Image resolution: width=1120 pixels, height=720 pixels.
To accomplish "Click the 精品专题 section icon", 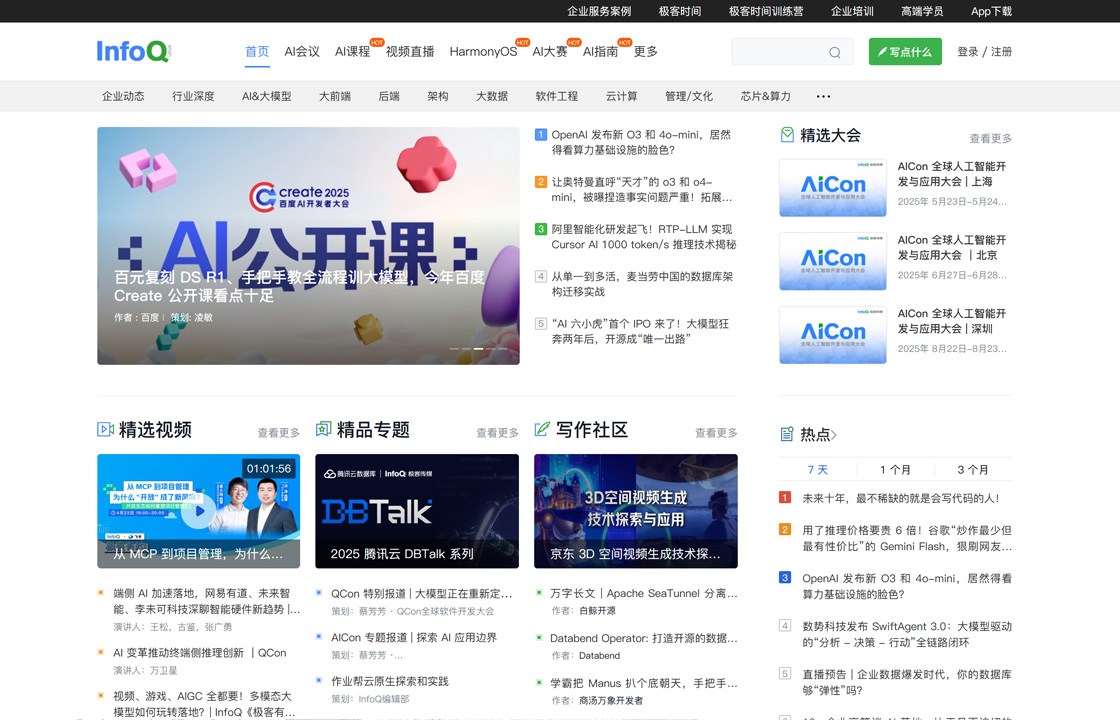I will 324,429.
